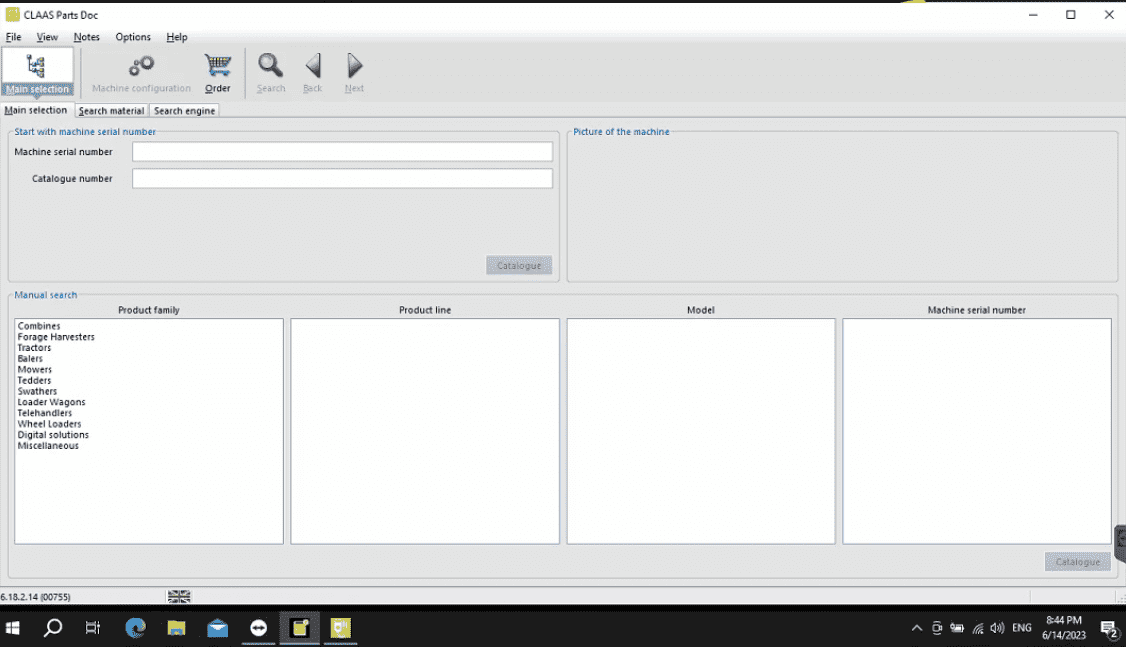Select Wheel Loaders in Product family
Screen dimensions: 1126x647
pos(50,424)
